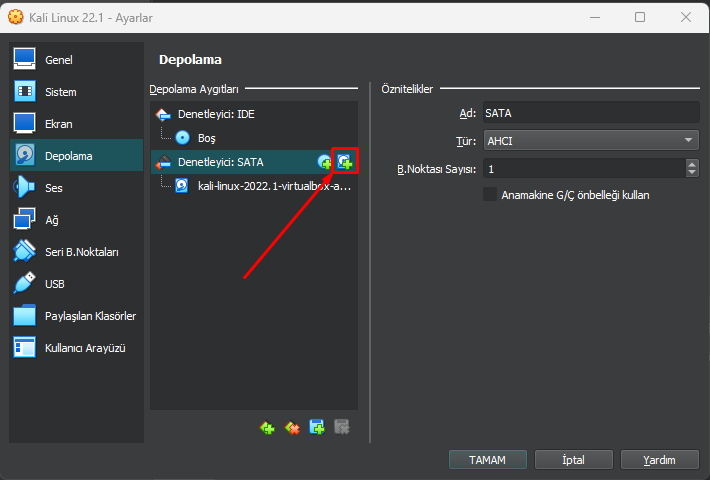Select the empty optical drive Boş
The height and width of the screenshot is (480, 710).
(x=254, y=138)
